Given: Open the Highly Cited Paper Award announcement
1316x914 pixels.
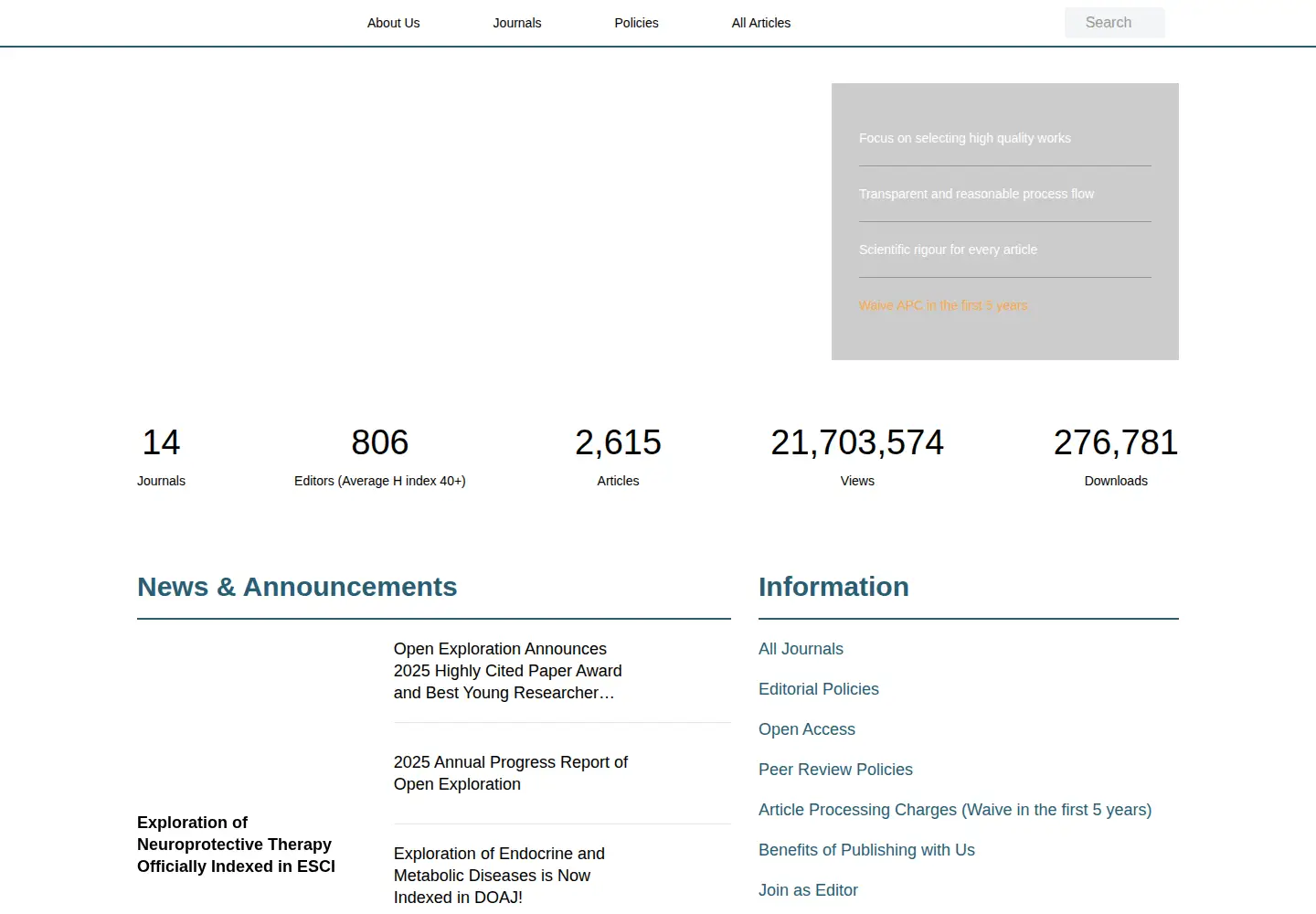Looking at the screenshot, I should click(508, 671).
